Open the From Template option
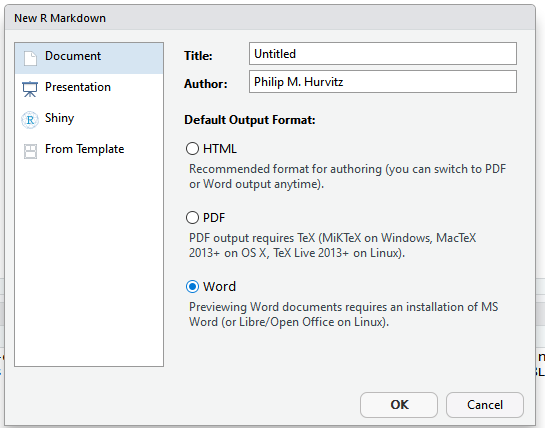 89,151
